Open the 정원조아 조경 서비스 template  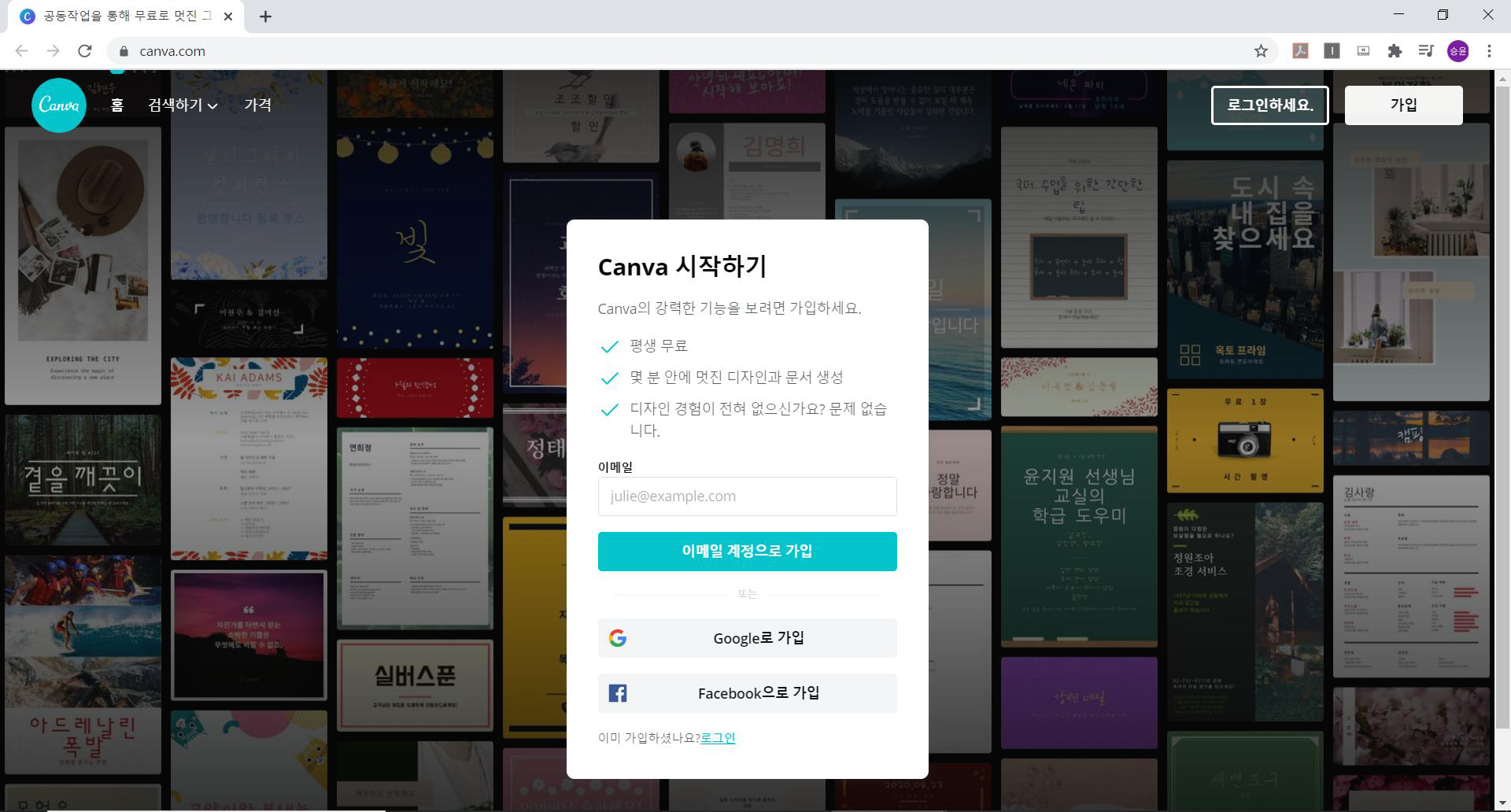click(x=1245, y=611)
